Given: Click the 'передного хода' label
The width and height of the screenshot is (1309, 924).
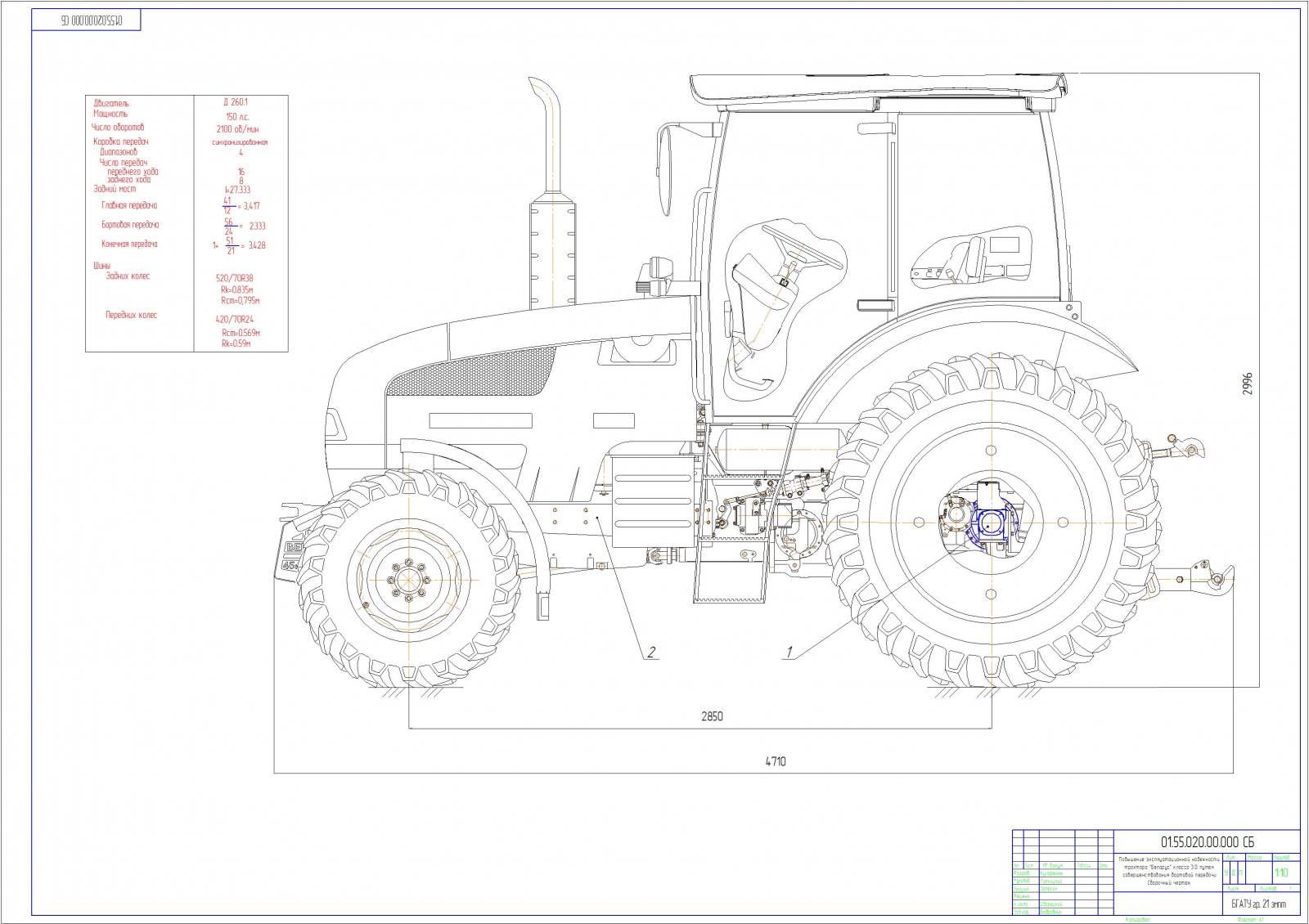Looking at the screenshot, I should (133, 172).
